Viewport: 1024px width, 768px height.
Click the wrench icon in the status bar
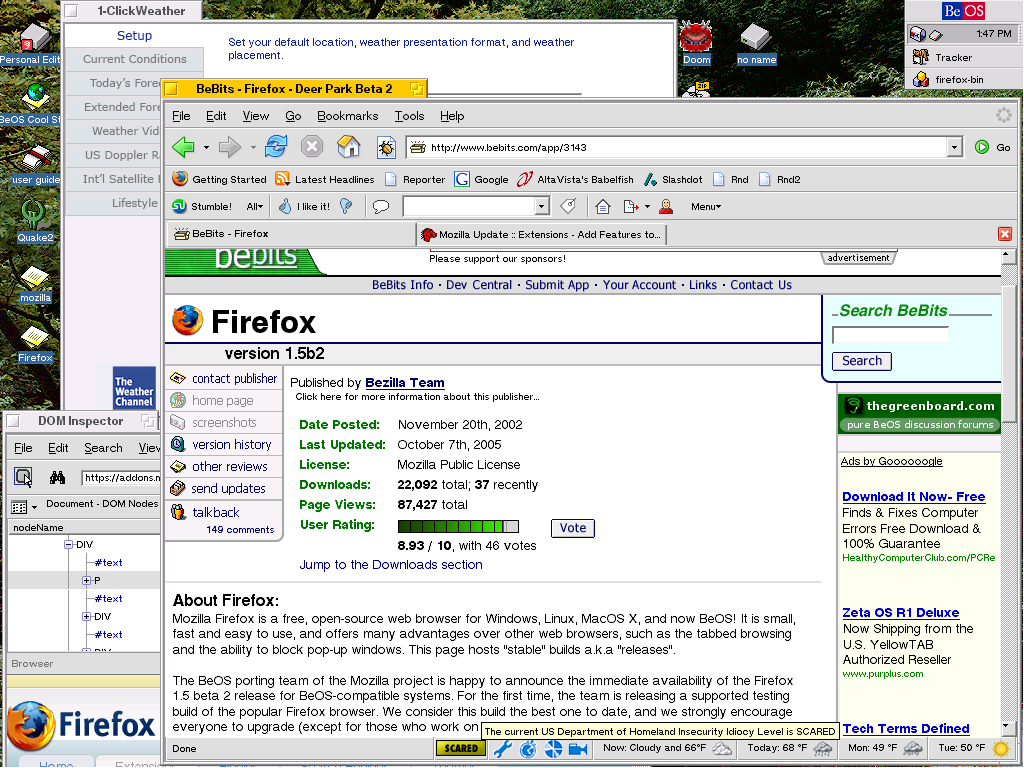point(503,748)
